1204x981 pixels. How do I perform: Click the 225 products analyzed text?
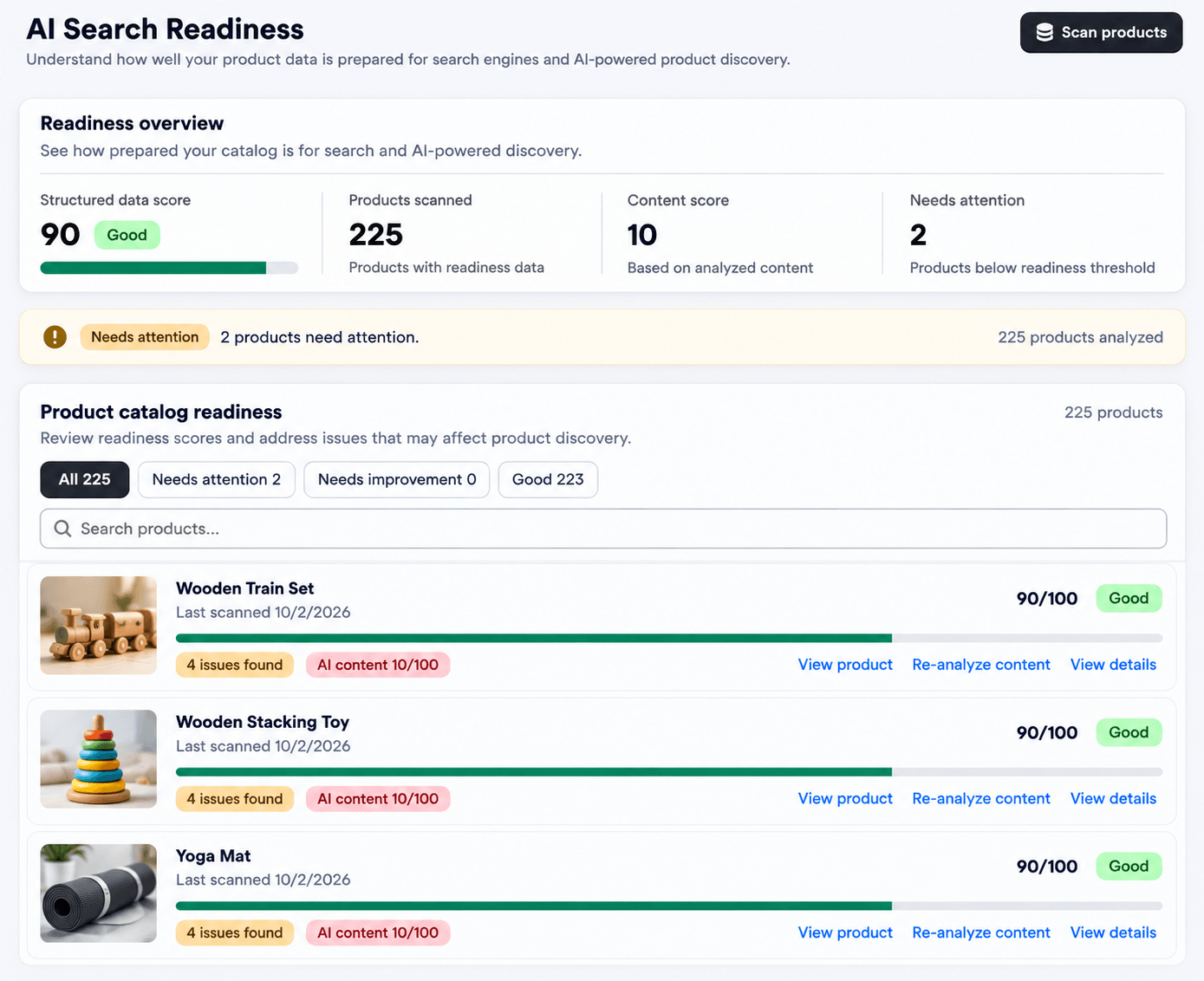pyautogui.click(x=1080, y=337)
